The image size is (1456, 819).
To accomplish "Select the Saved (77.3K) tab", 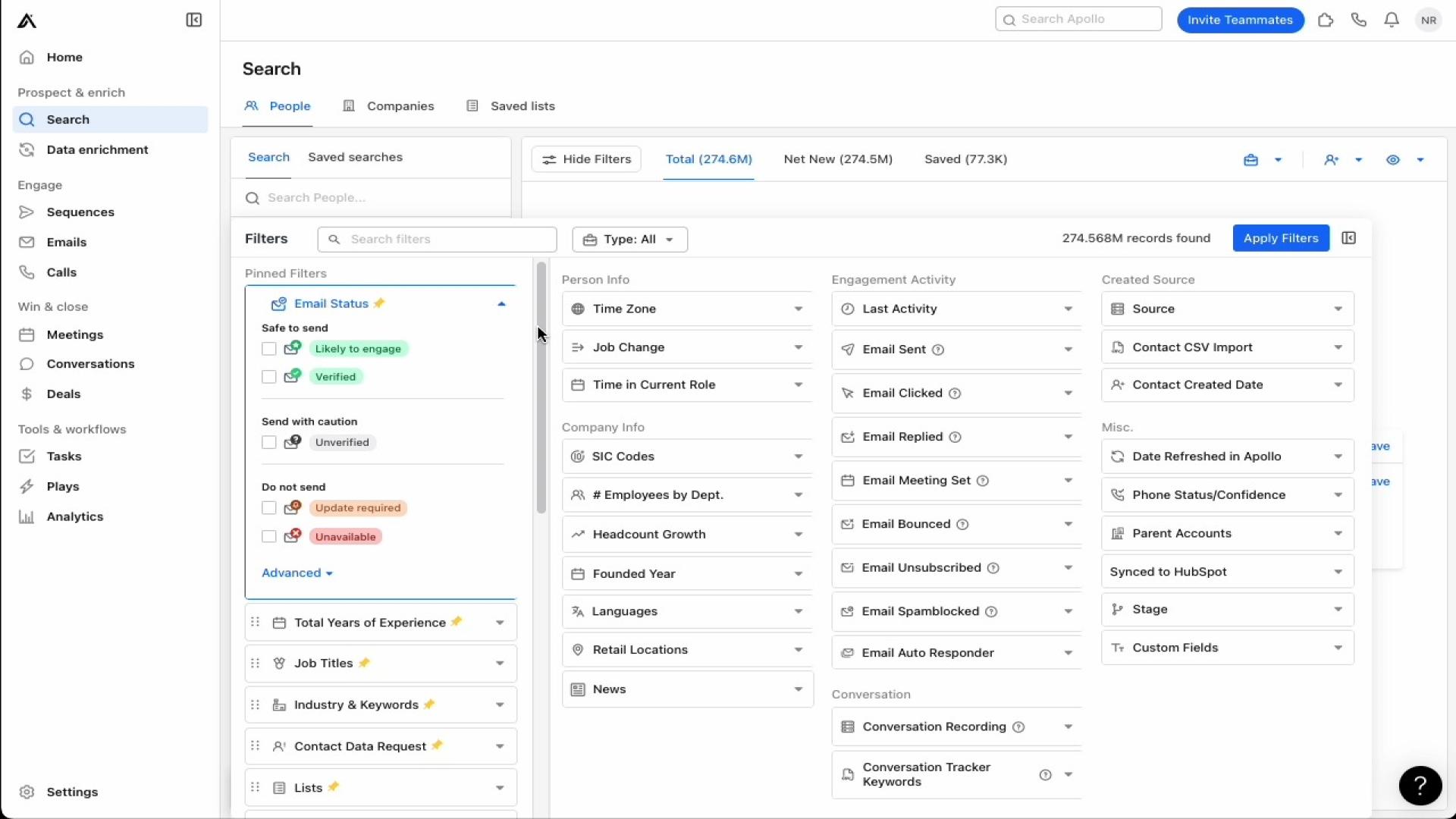I will click(965, 159).
